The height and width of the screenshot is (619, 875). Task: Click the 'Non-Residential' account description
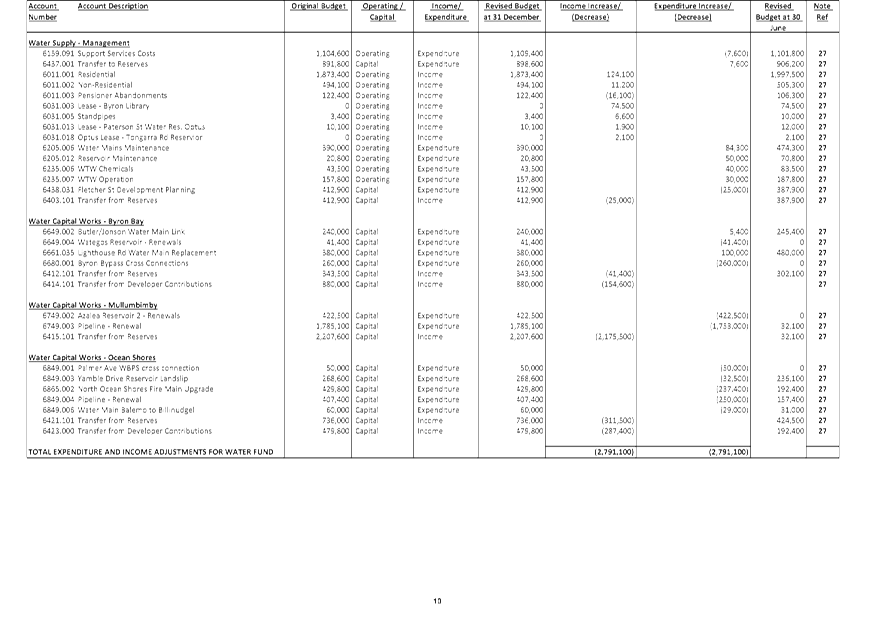pos(105,85)
